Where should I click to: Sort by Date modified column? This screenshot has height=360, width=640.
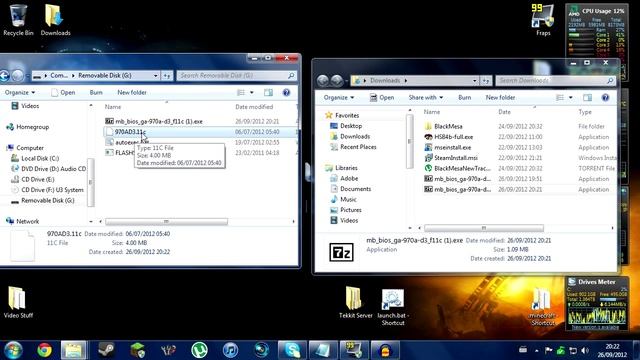point(254,107)
